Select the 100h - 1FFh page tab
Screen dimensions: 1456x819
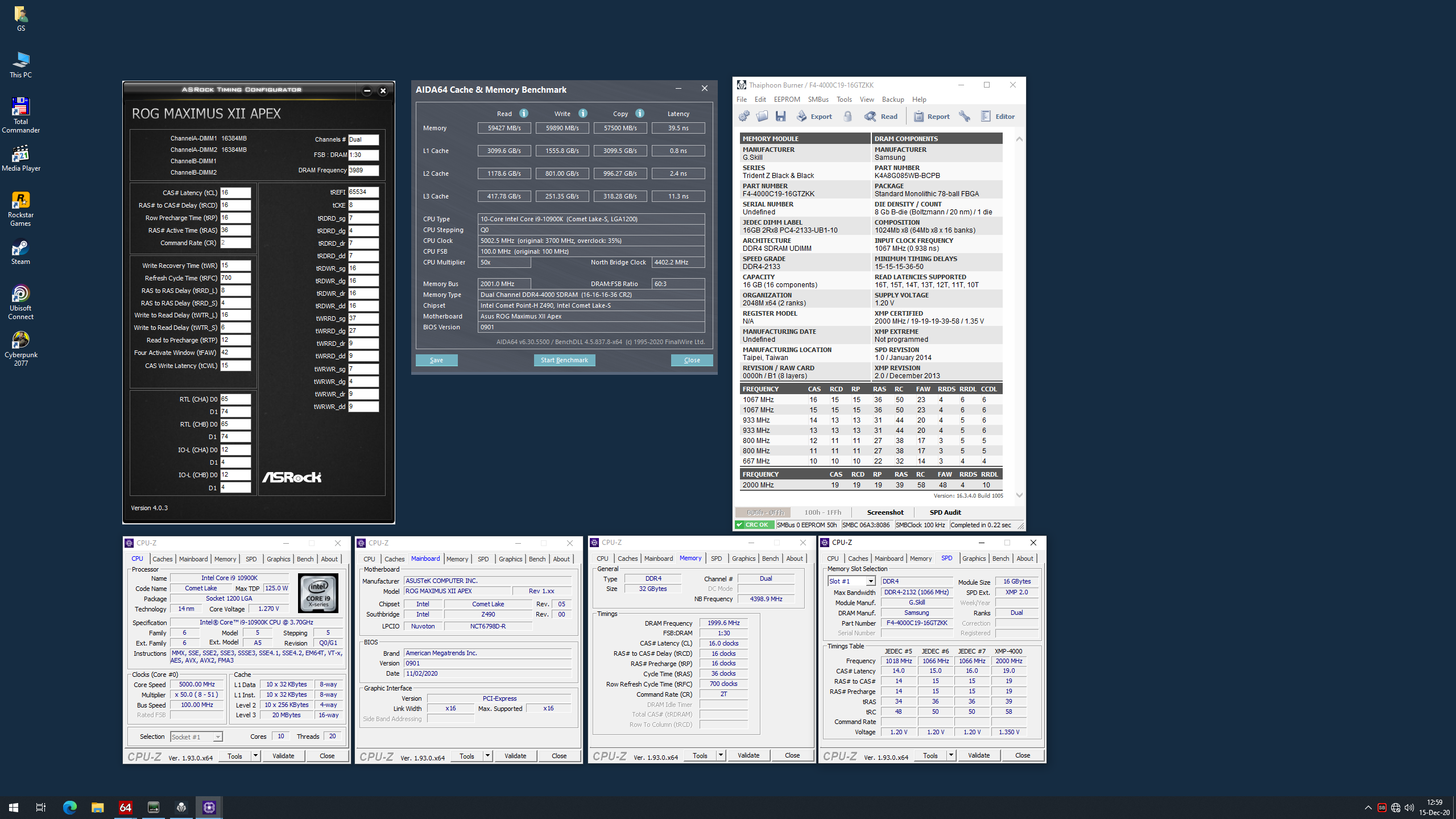[x=822, y=512]
